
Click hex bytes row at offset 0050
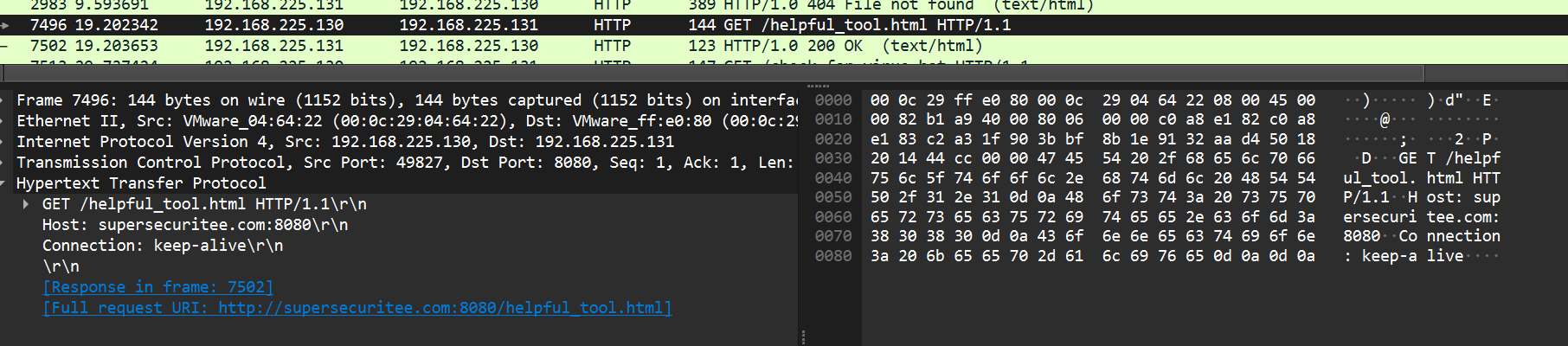(x=1092, y=197)
